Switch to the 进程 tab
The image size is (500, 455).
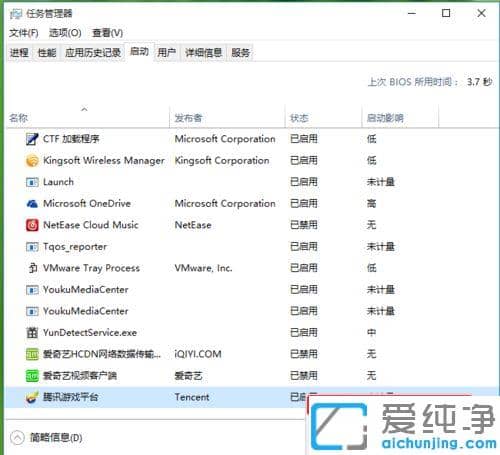point(19,53)
